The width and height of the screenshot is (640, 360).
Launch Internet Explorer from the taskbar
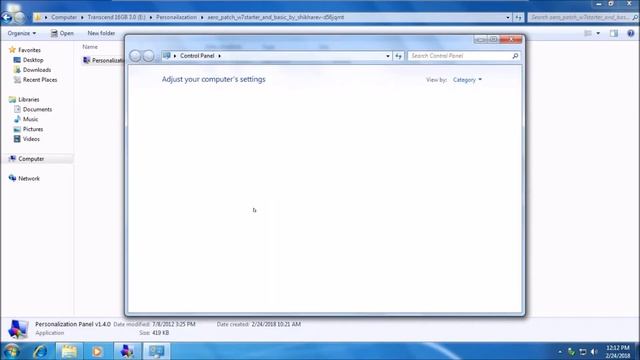(40, 351)
